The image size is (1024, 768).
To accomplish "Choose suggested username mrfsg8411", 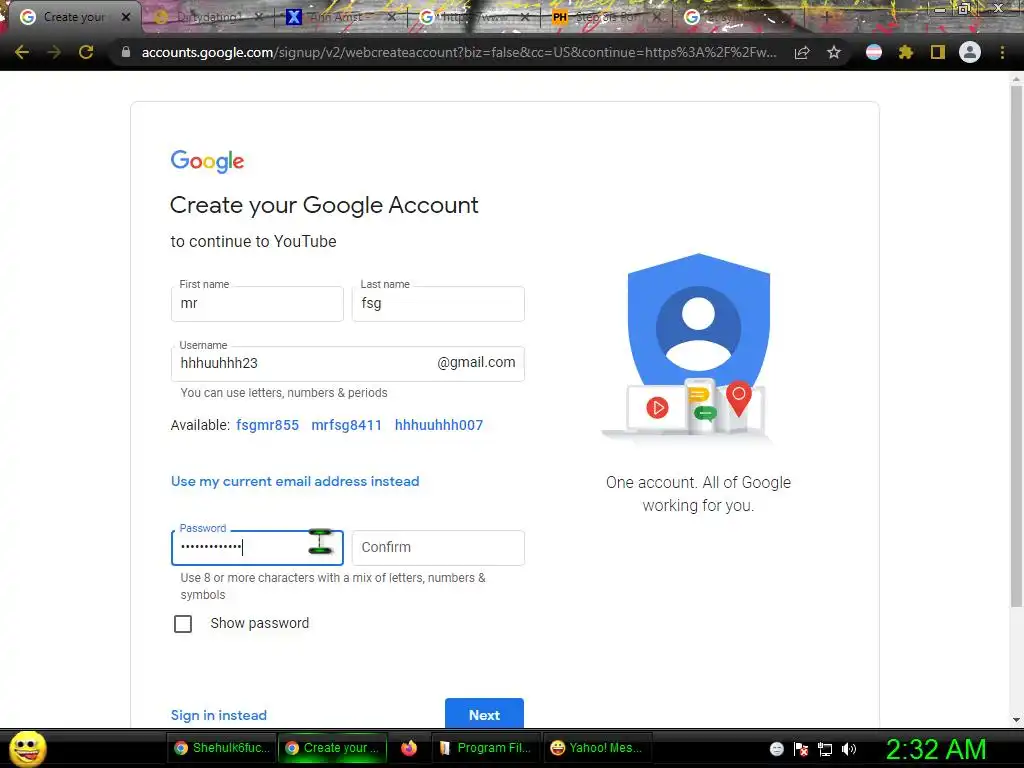I will coord(347,425).
